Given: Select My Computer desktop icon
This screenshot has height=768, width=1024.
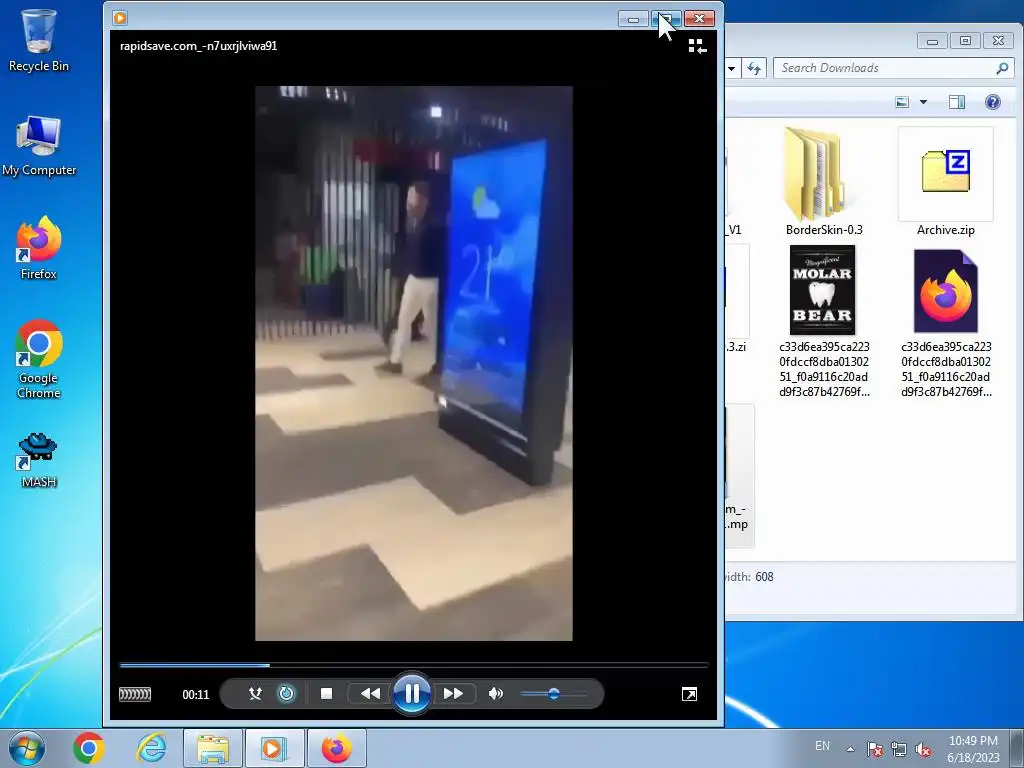Looking at the screenshot, I should 39,145.
